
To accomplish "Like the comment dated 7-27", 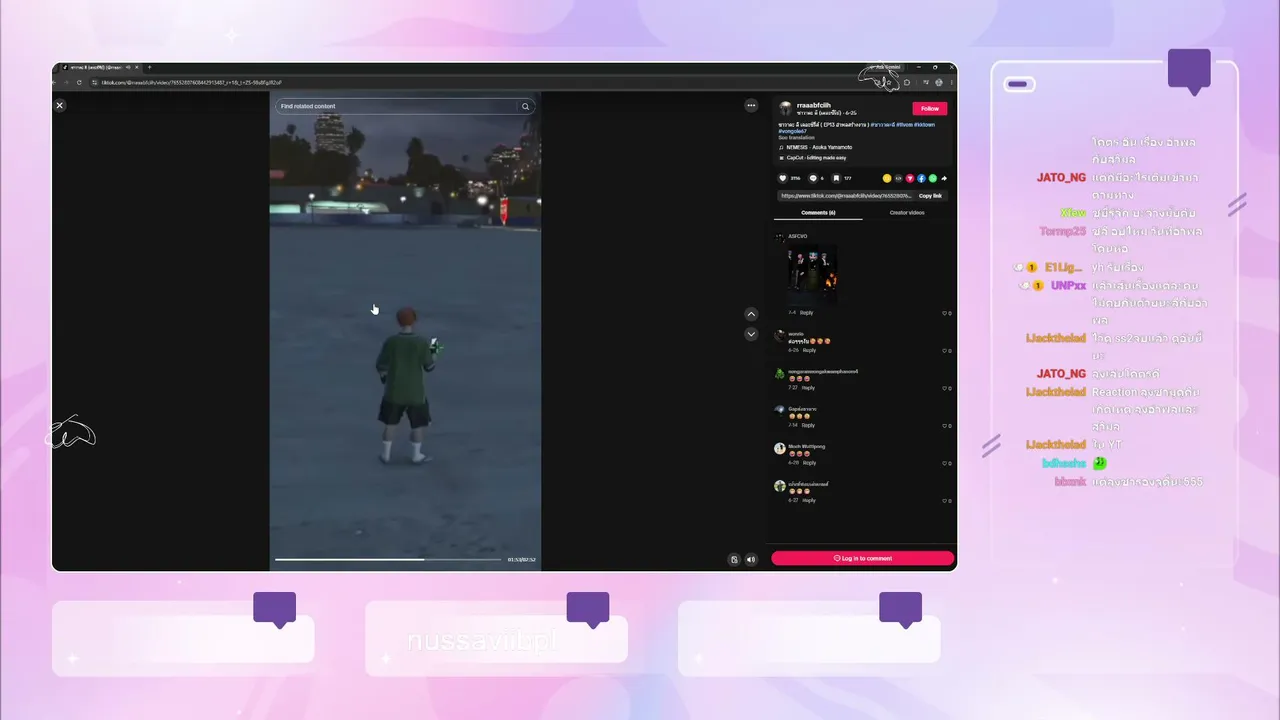I will pos(945,388).
